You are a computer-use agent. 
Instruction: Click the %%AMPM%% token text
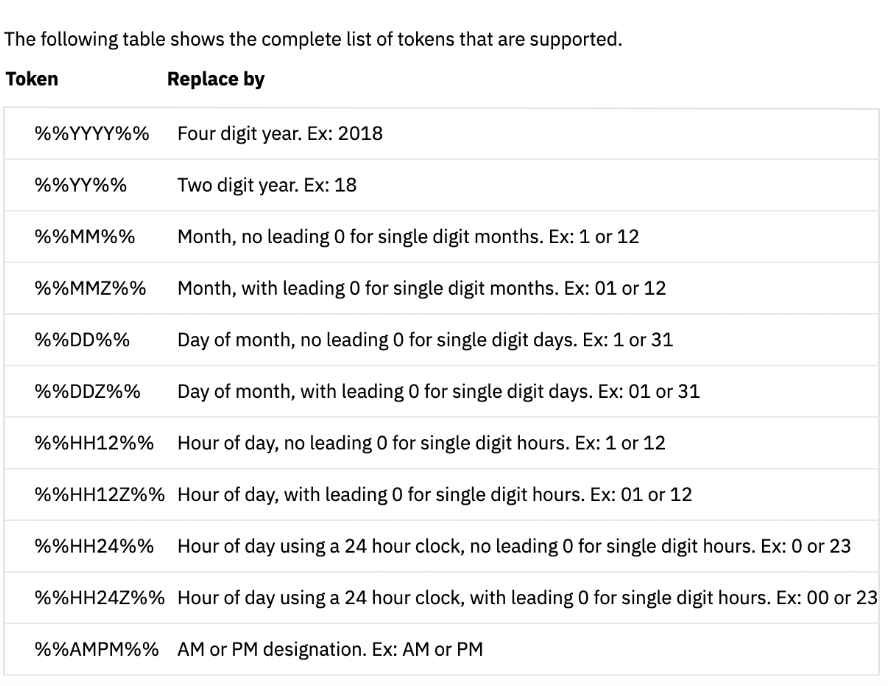point(97,650)
